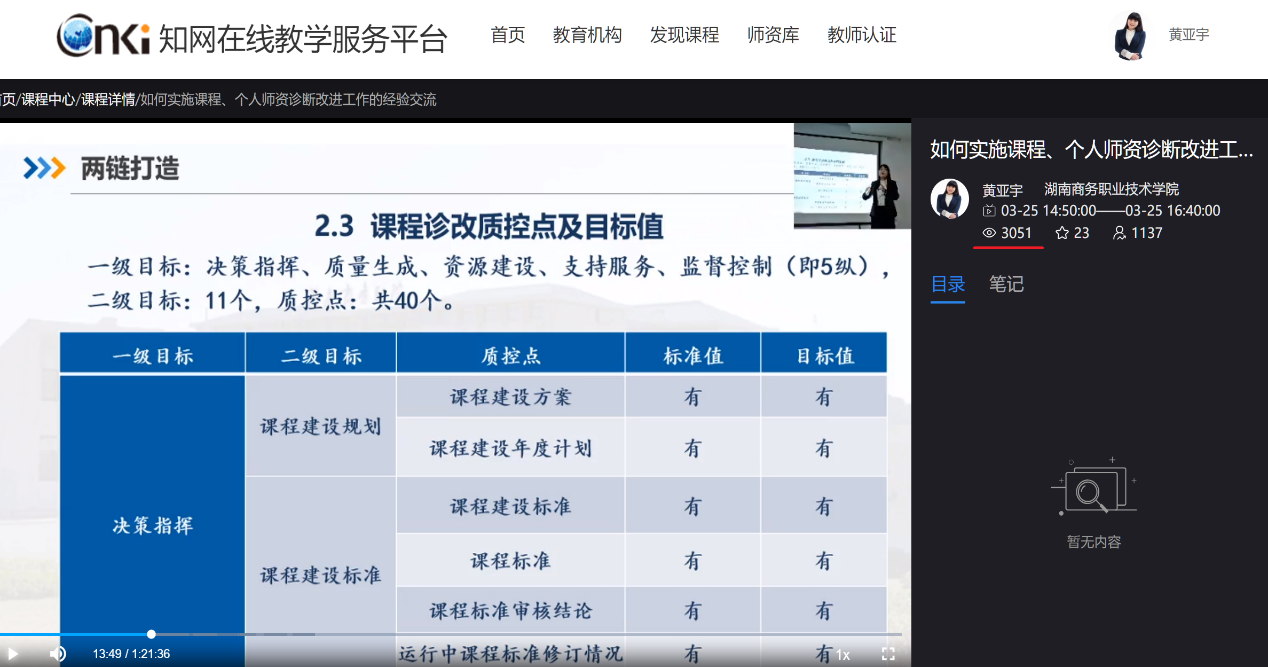Open 发现课程 navigation item
Screen dimensions: 1268x667
684,35
